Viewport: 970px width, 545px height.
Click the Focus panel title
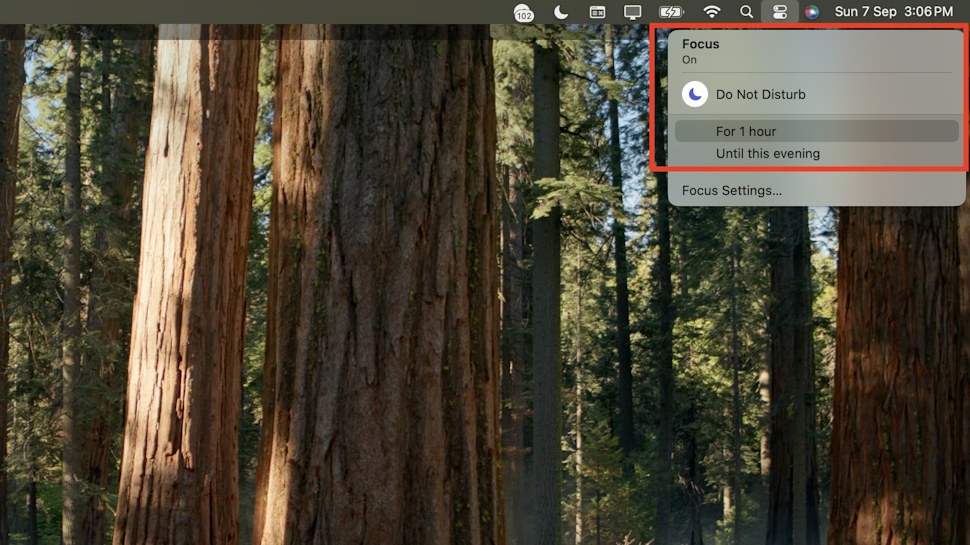(700, 44)
